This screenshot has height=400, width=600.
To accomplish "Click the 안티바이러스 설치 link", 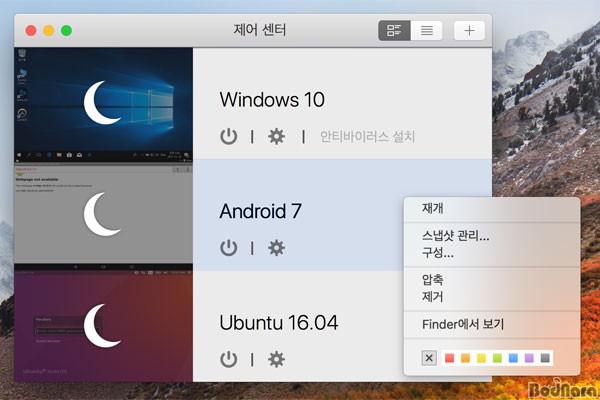I will pos(367,136).
